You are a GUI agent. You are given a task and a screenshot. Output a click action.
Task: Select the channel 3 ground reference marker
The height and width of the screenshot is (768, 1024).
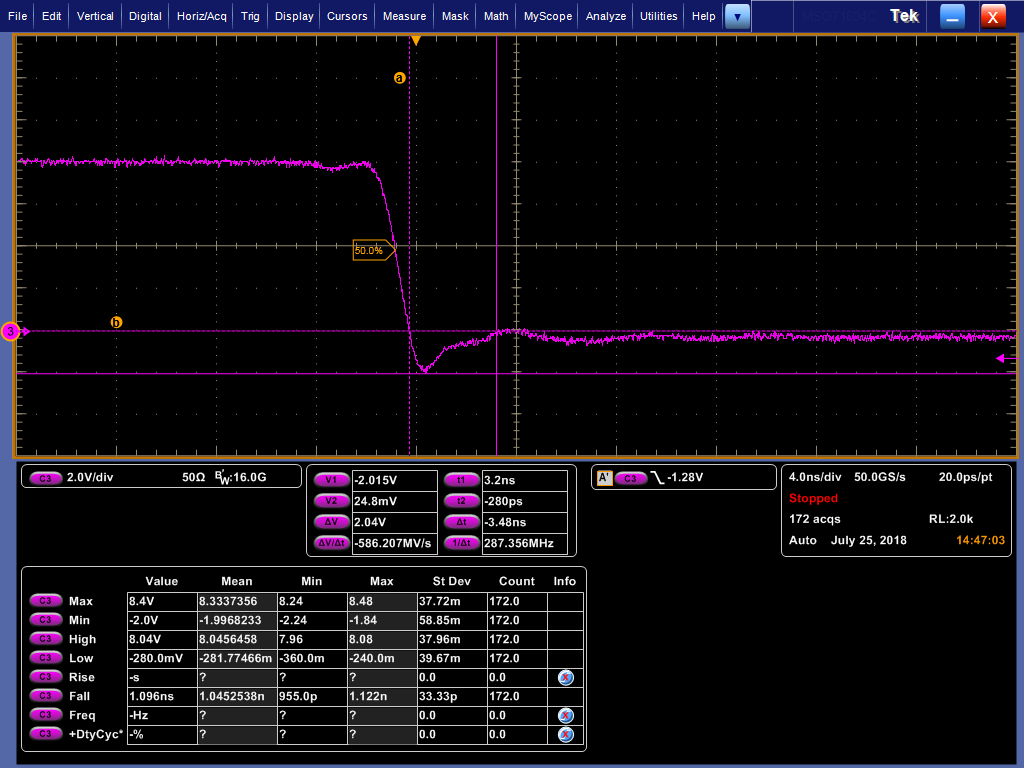pos(11,332)
